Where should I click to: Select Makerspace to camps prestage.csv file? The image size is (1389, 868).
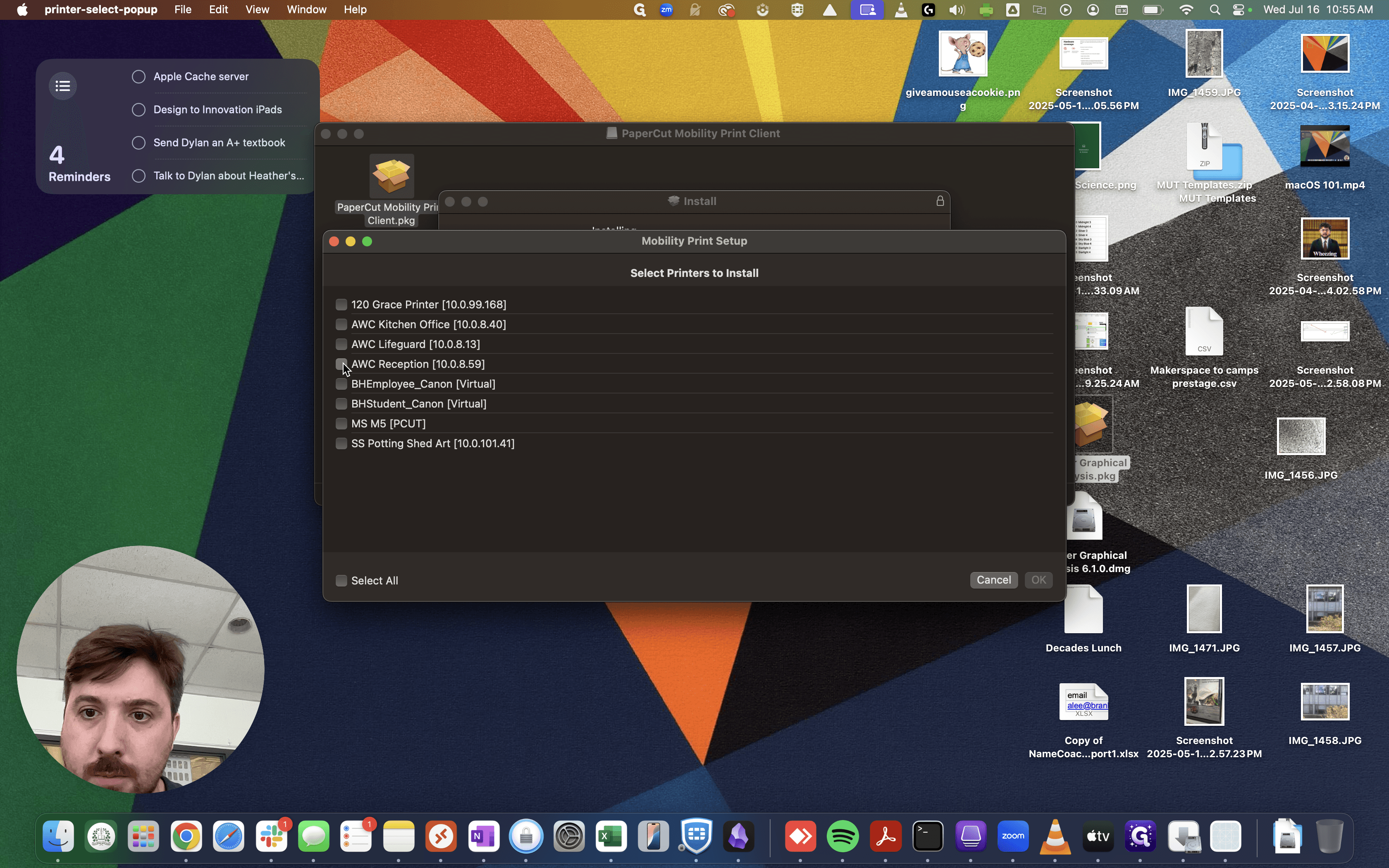tap(1204, 332)
